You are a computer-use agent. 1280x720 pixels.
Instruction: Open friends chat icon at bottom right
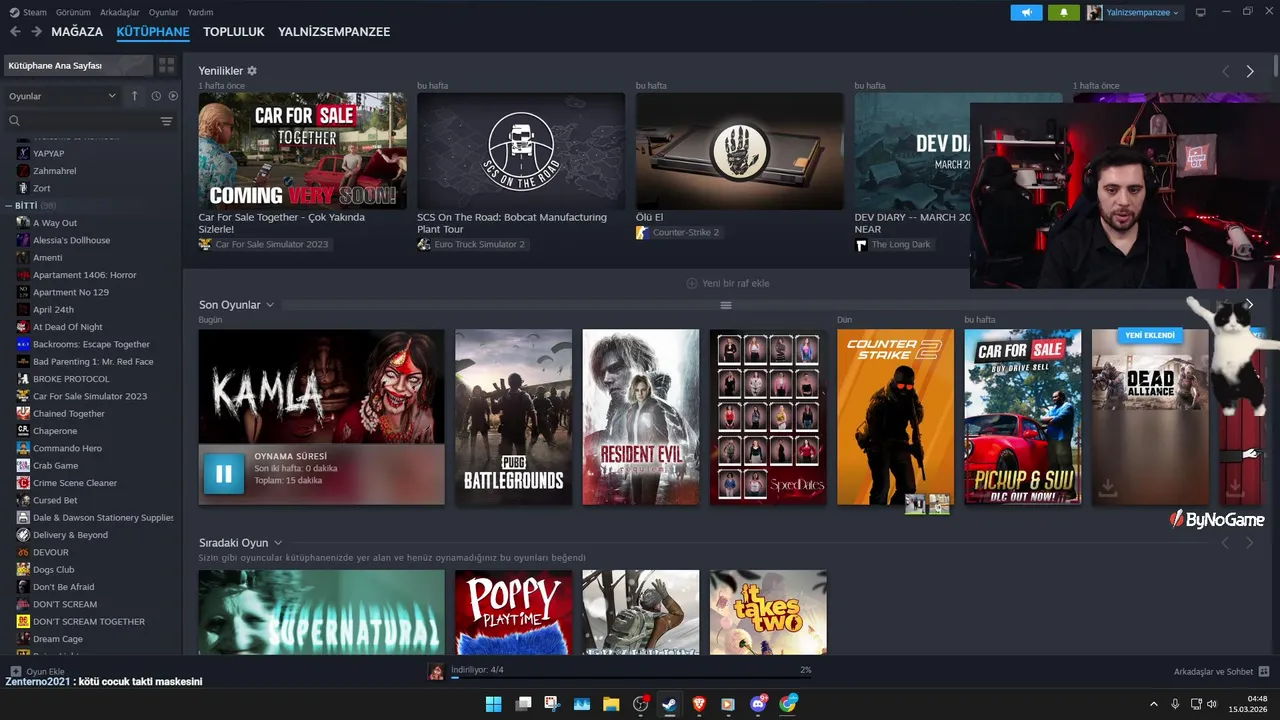tap(1264, 671)
